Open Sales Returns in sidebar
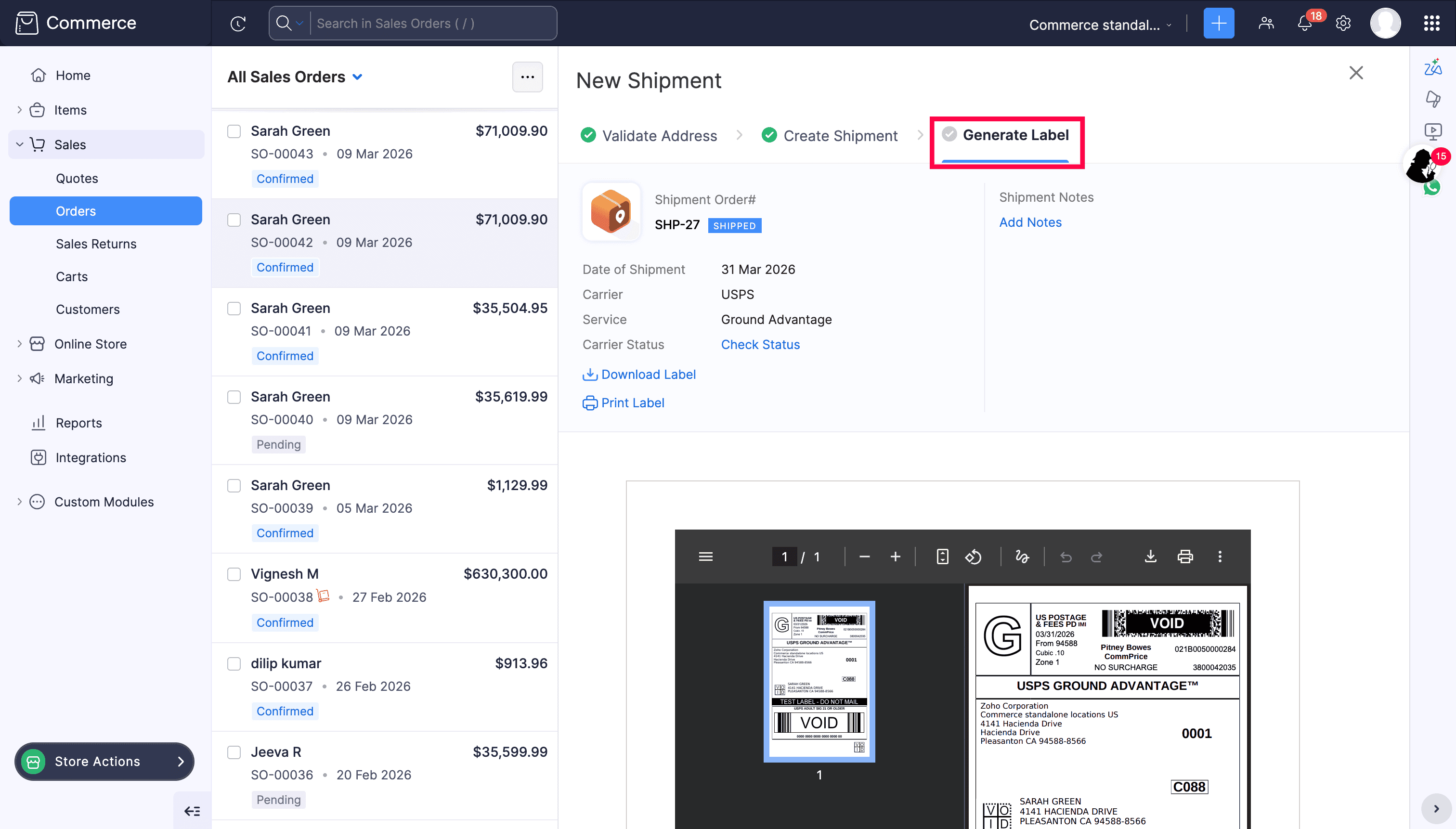This screenshot has height=829, width=1456. pos(96,244)
